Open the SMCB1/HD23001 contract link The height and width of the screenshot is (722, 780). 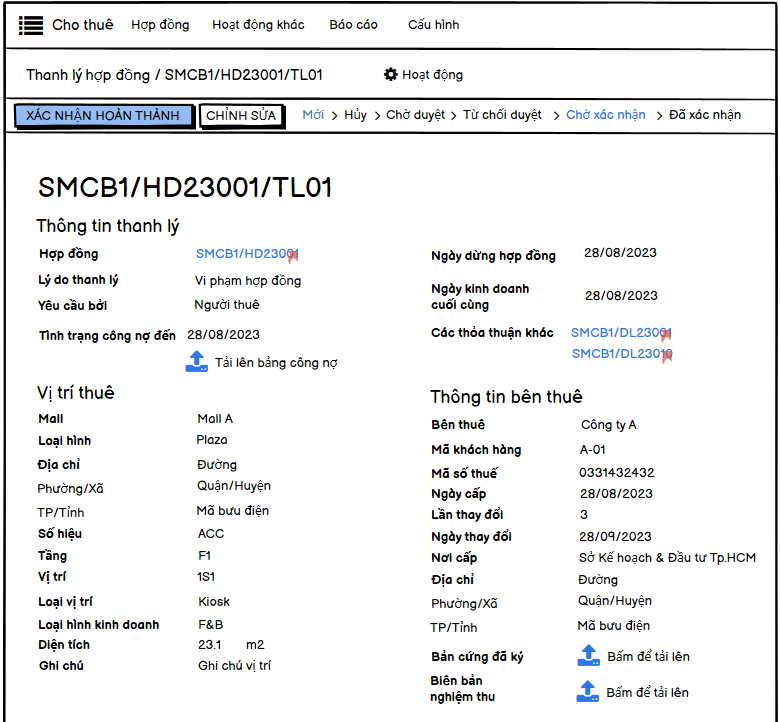pyautogui.click(x=247, y=254)
